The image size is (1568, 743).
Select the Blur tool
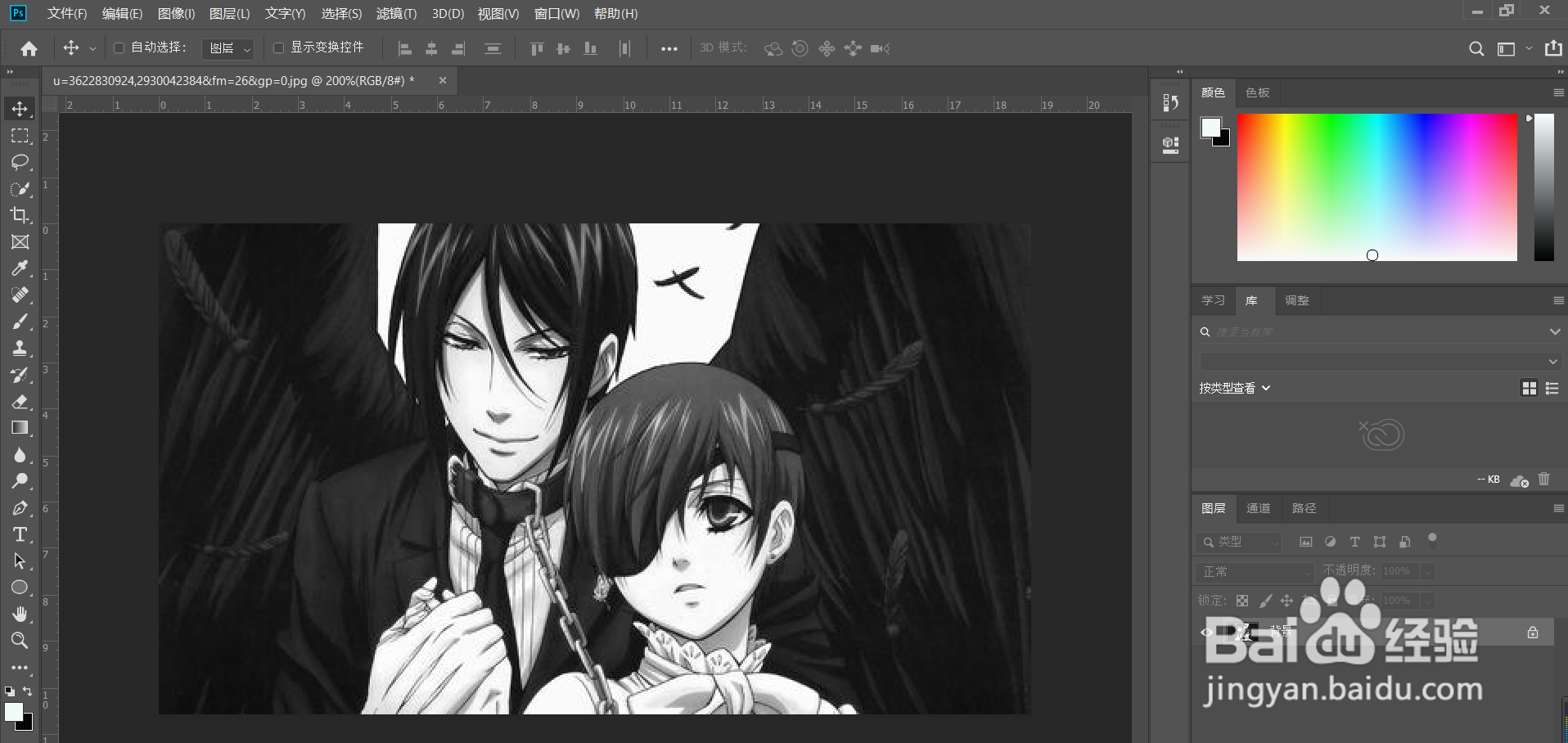click(20, 455)
